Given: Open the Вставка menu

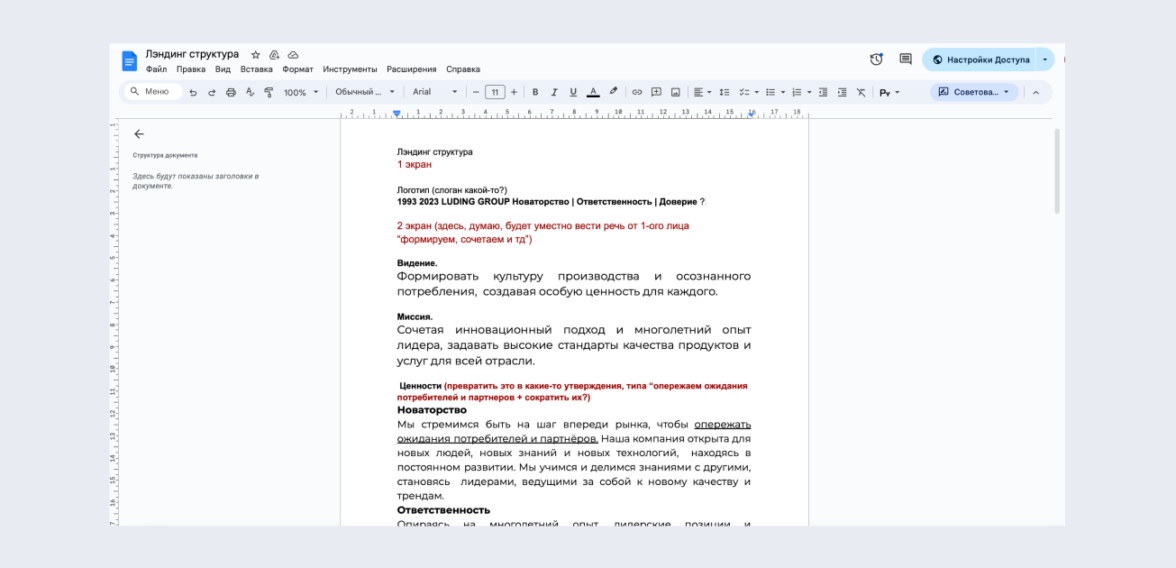Looking at the screenshot, I should [x=256, y=70].
